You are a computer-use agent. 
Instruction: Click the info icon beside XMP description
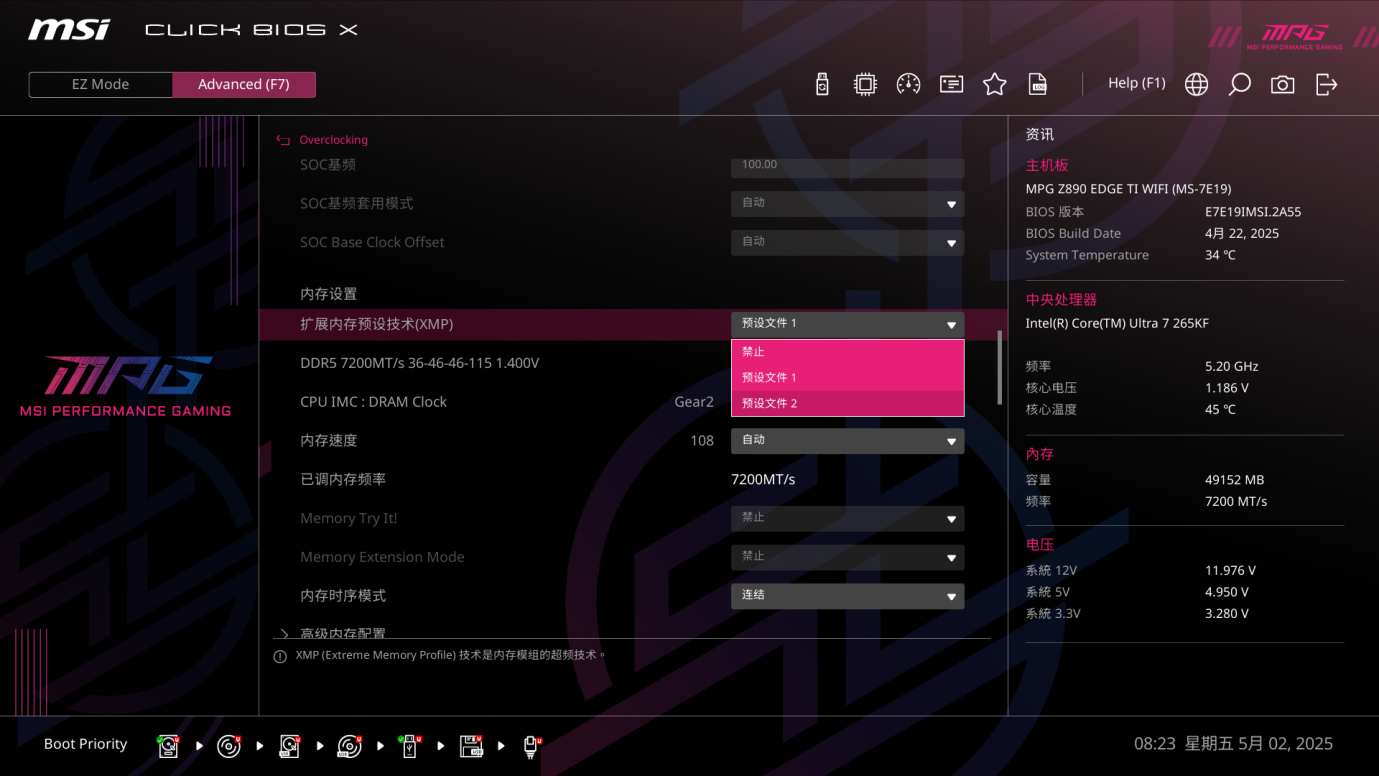coord(280,657)
